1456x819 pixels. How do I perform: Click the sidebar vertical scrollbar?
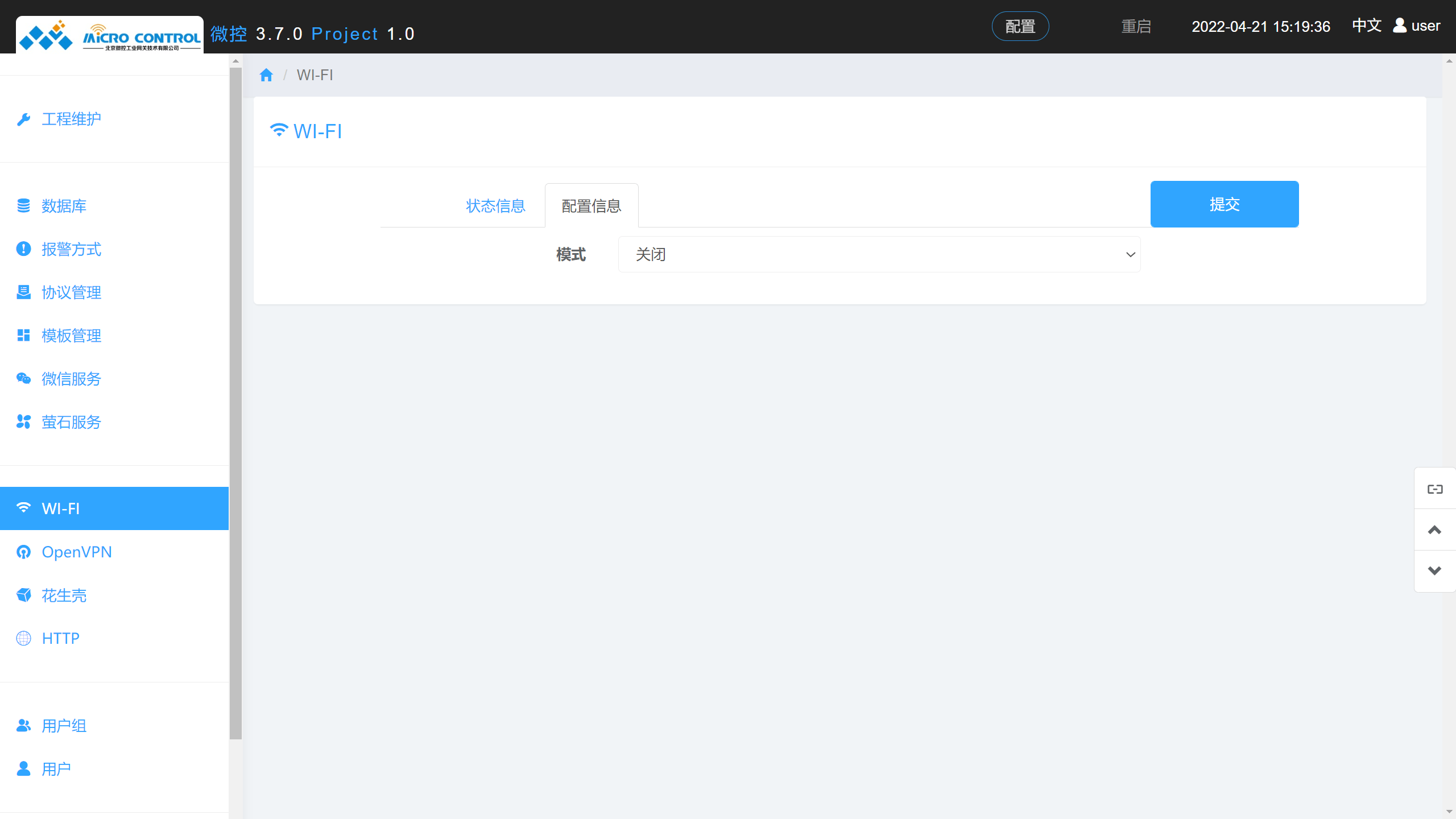pos(235,398)
